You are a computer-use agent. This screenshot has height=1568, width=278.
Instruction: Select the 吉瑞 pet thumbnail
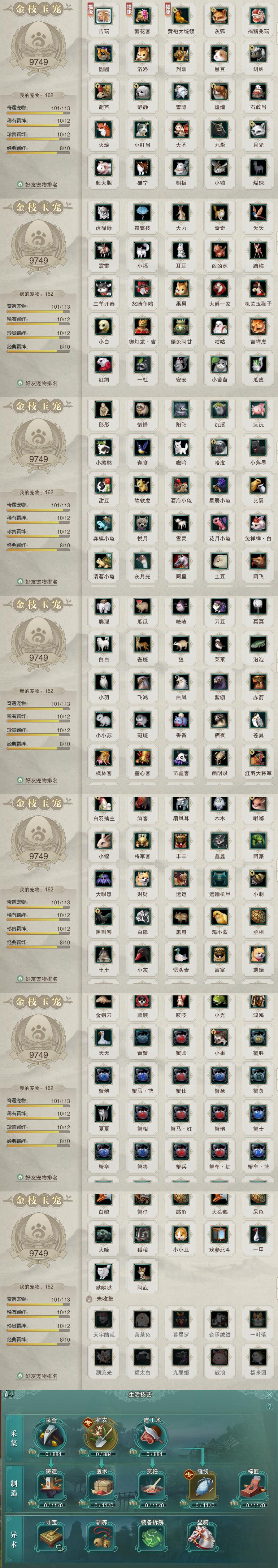(104, 17)
